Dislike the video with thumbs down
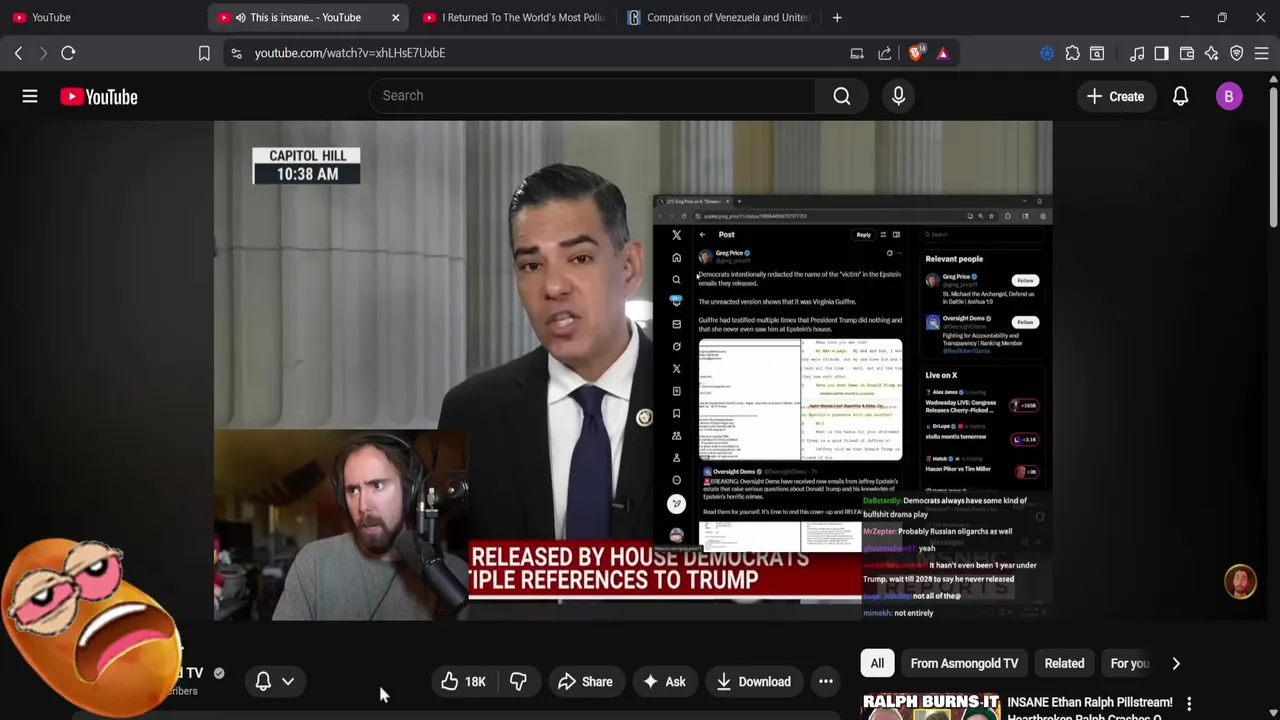The width and height of the screenshot is (1280, 720). (x=518, y=681)
